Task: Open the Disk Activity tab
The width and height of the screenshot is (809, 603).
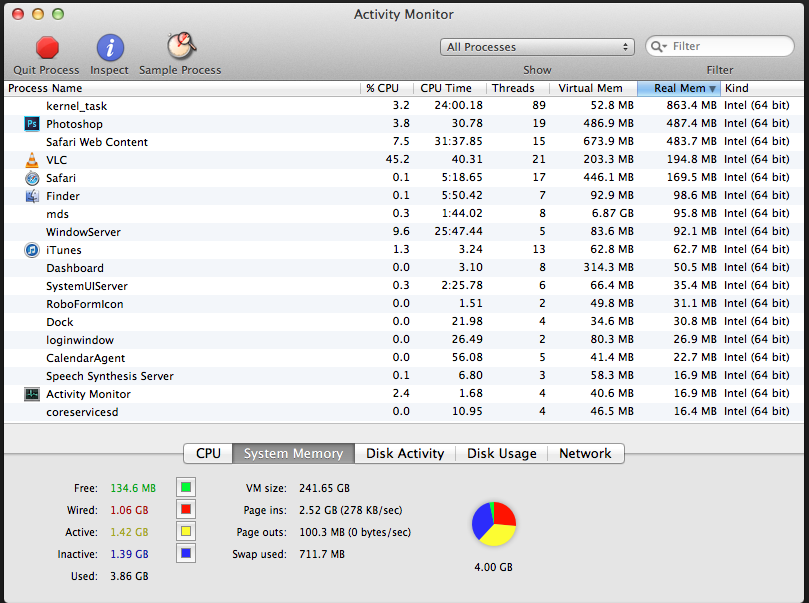Action: pos(405,453)
